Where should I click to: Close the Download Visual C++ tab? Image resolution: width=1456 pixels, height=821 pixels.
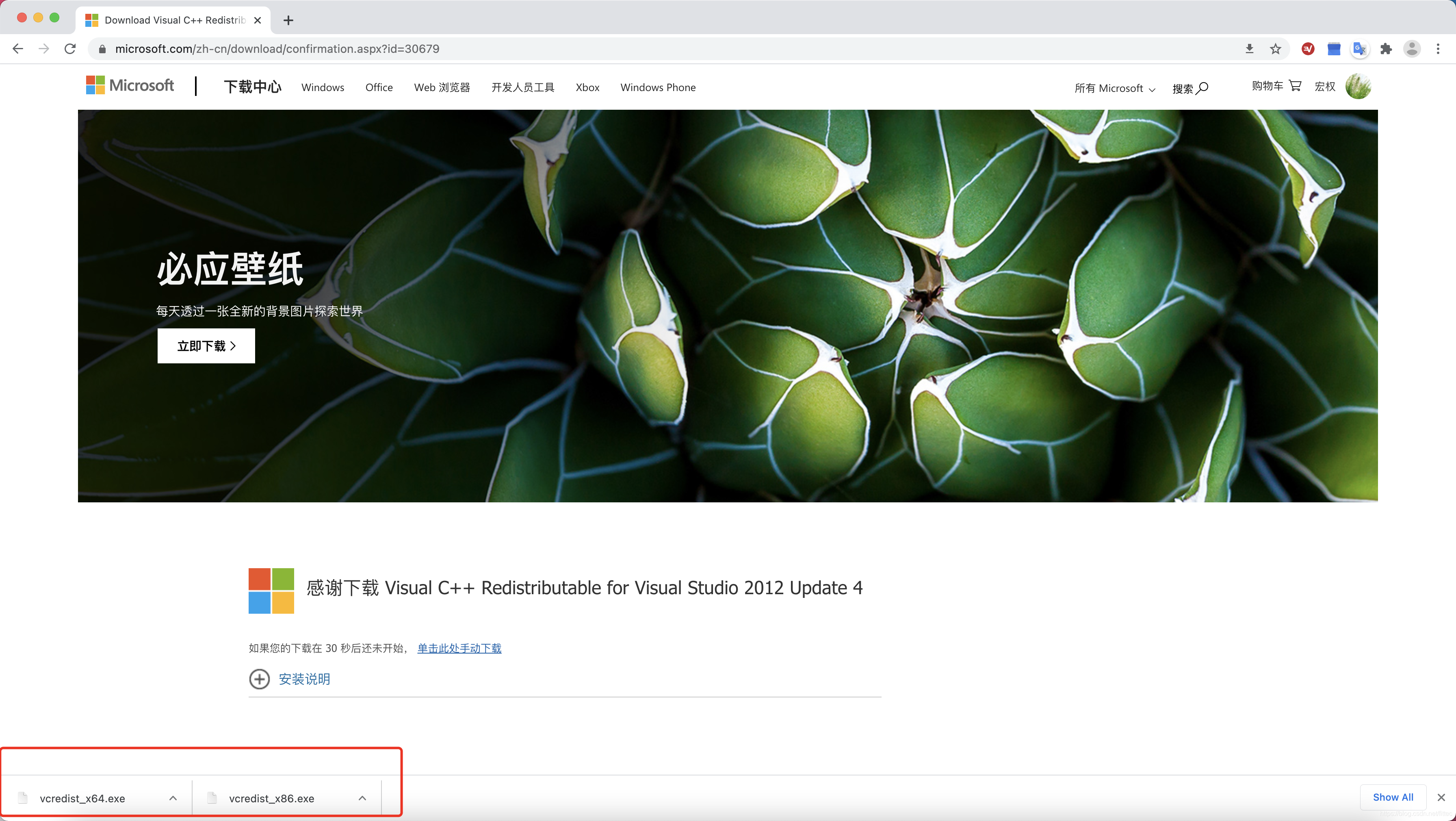click(258, 20)
